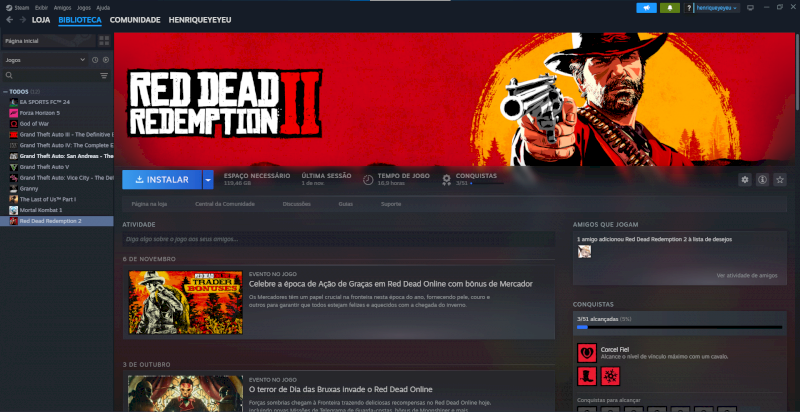800x412 pixels.
Task: Open the henriqueyeyeu account dropdown
Action: click(x=717, y=8)
